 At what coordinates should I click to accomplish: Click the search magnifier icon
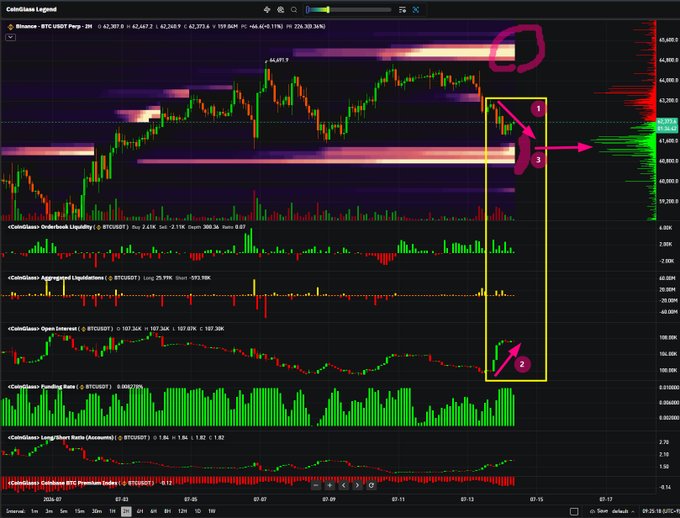pos(294,10)
